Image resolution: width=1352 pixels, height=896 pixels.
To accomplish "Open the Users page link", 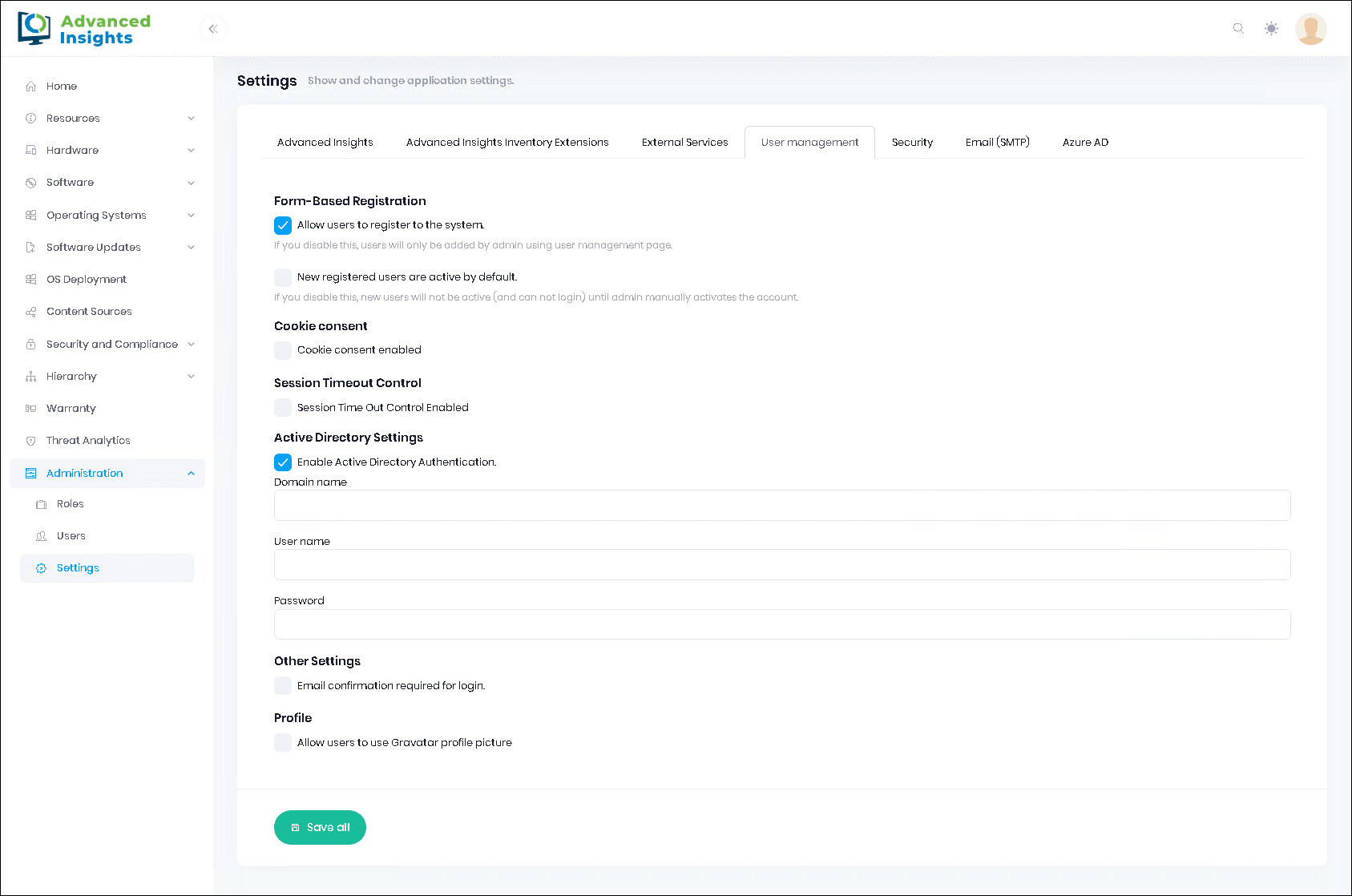I will [x=71, y=536].
